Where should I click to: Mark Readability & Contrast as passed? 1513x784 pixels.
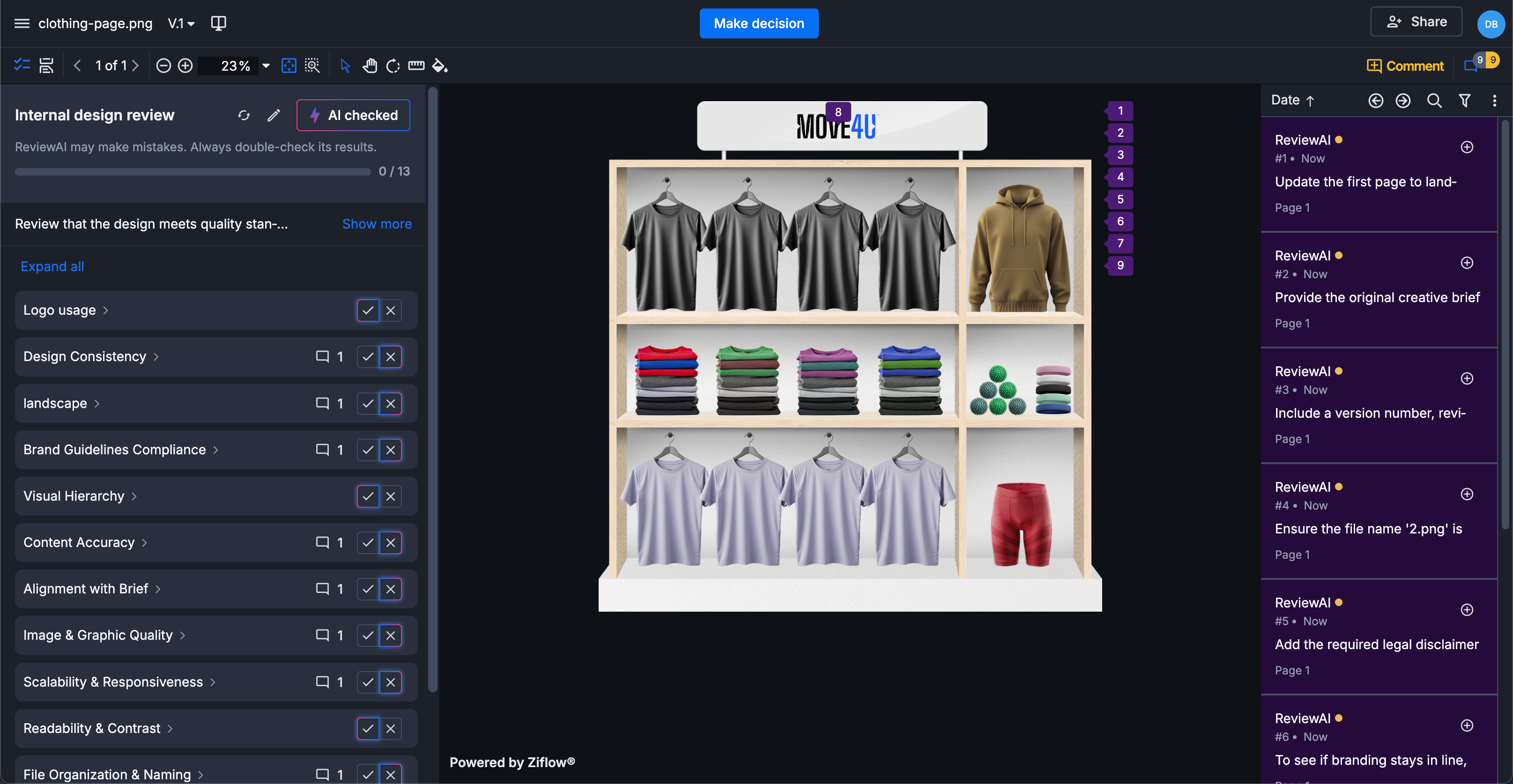coord(368,728)
